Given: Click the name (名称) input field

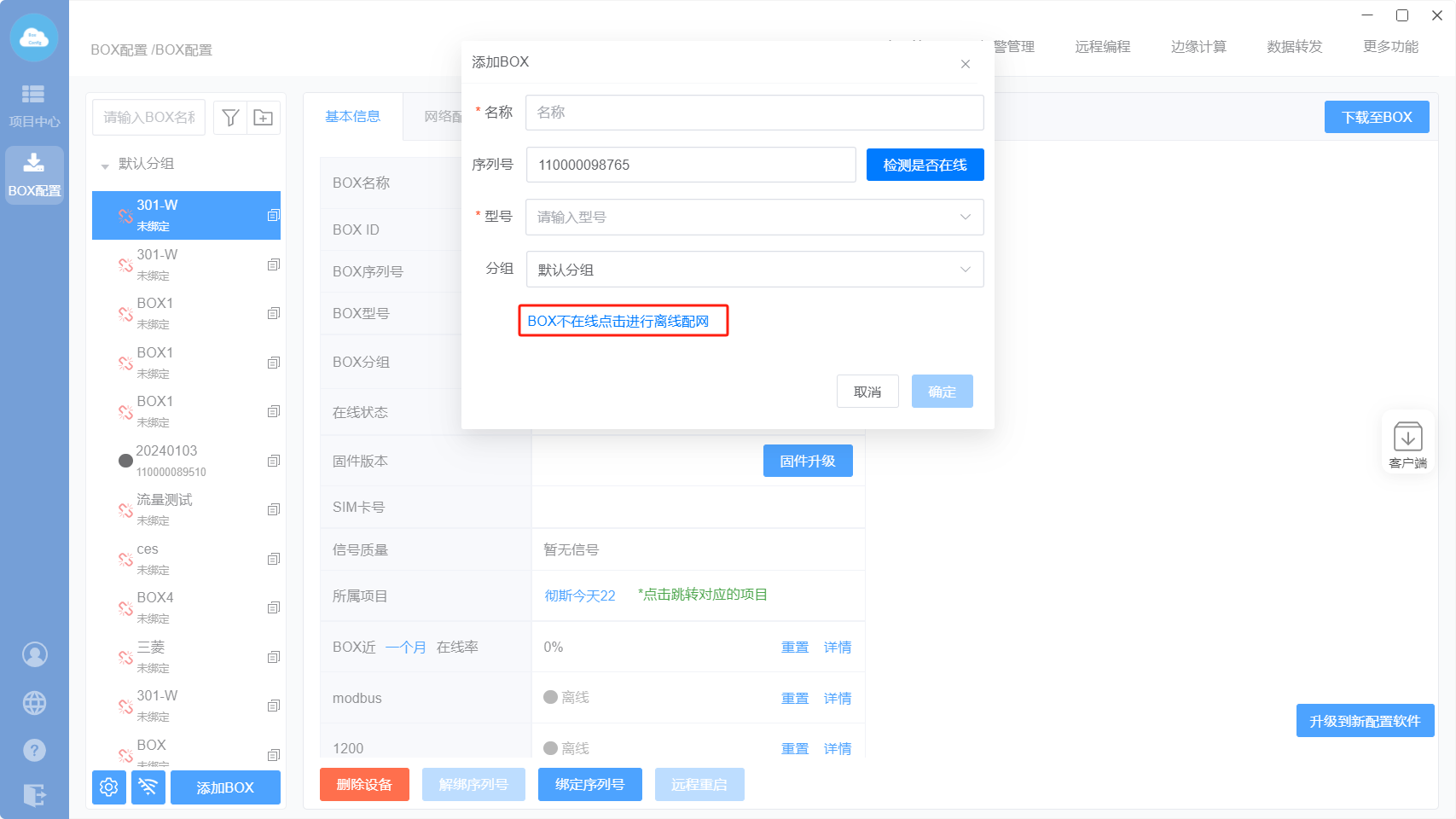Looking at the screenshot, I should pos(754,113).
